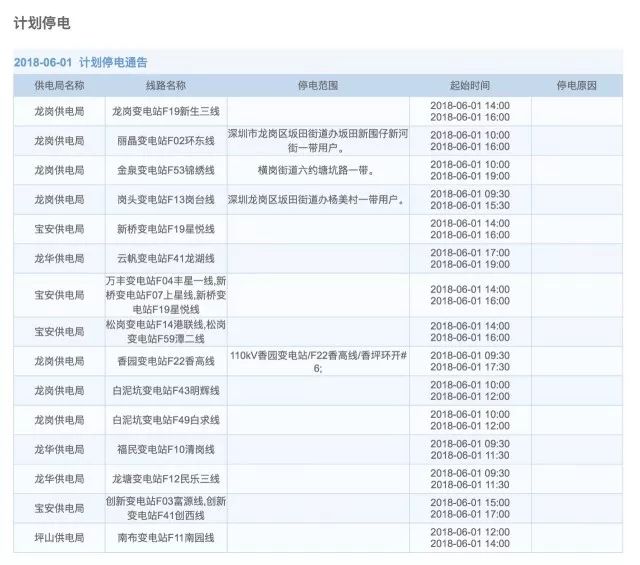The width and height of the screenshot is (640, 565).
Task: Open the 2018-06-01 计划停电通告 heading link
Action: pos(81,62)
